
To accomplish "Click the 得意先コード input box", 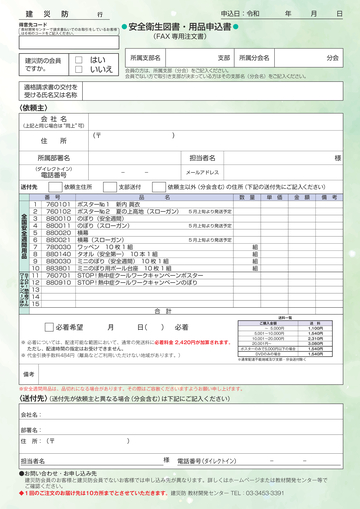I will pyautogui.click(x=69, y=43).
